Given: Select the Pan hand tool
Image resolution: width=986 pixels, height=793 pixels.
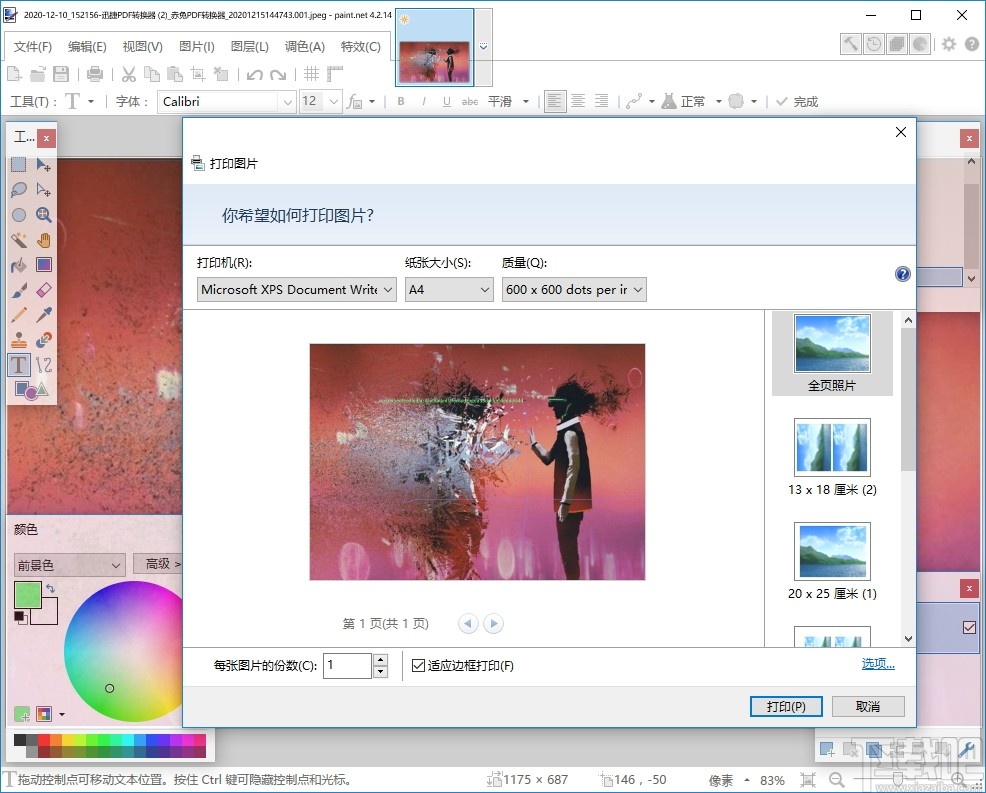Looking at the screenshot, I should (x=43, y=240).
